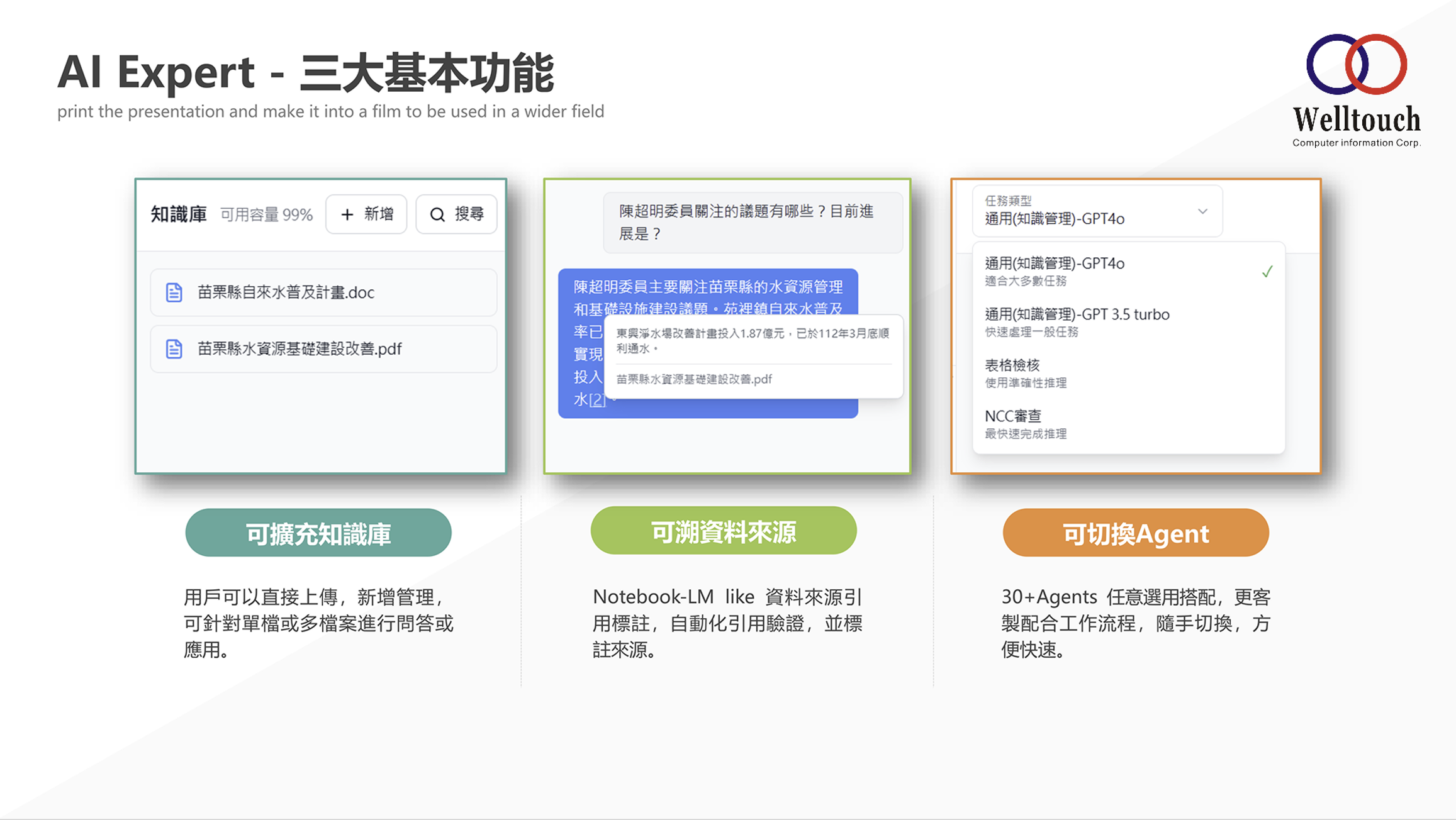Click the plus icon in 新增 button

tap(347, 214)
